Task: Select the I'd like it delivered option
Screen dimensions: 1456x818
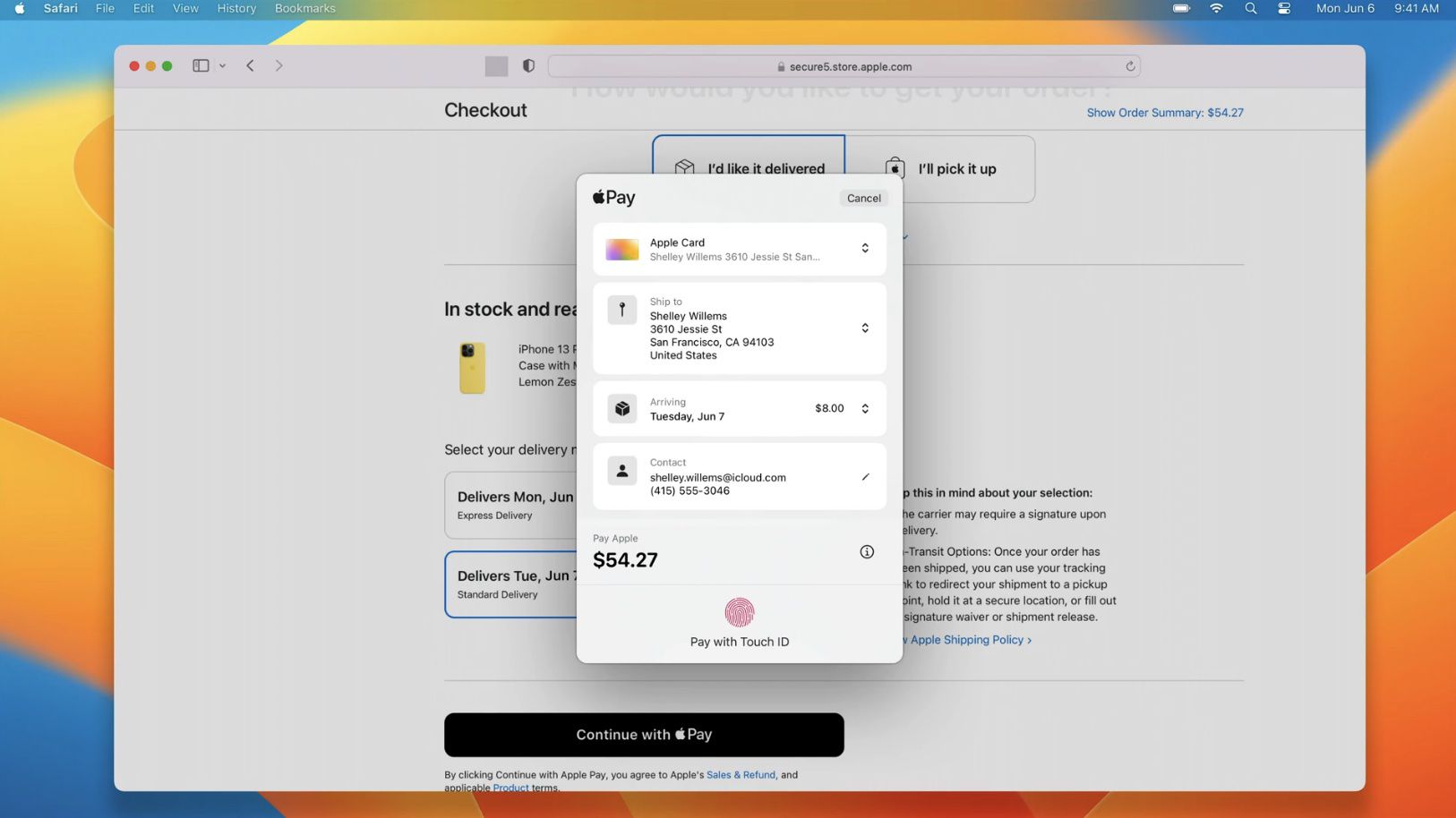Action: (x=749, y=155)
